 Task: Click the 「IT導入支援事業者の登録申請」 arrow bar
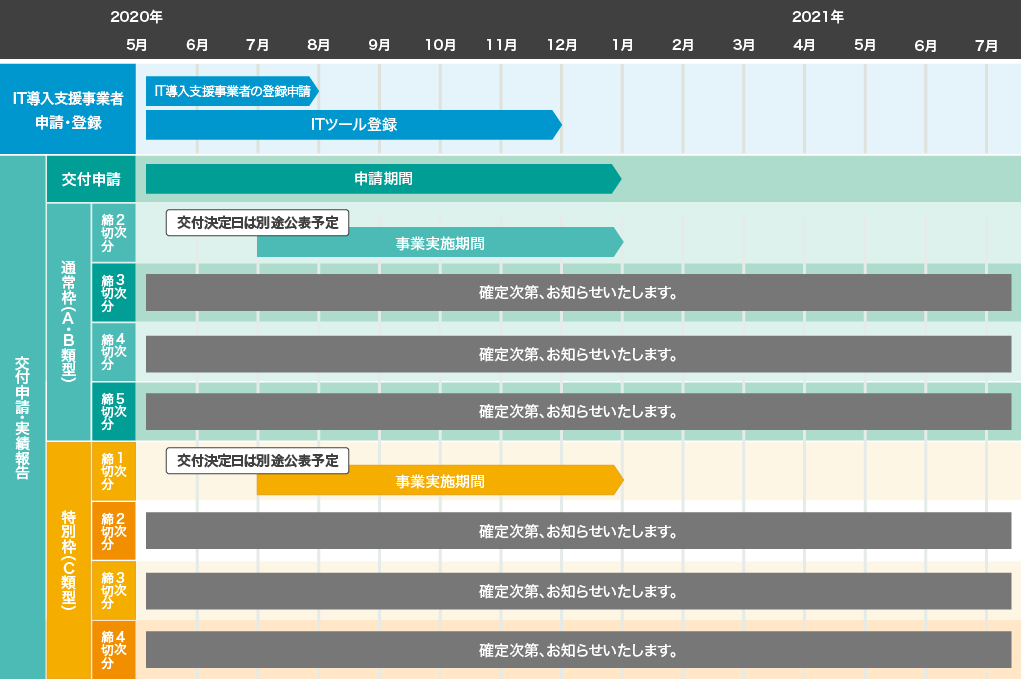click(232, 89)
